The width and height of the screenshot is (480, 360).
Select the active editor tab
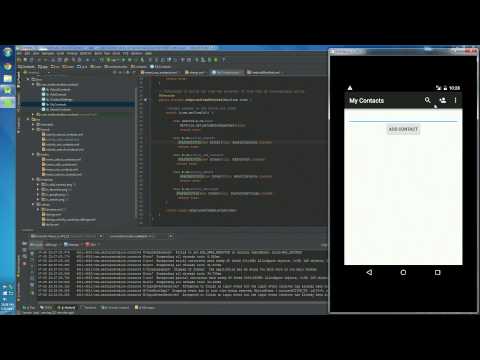[228, 72]
